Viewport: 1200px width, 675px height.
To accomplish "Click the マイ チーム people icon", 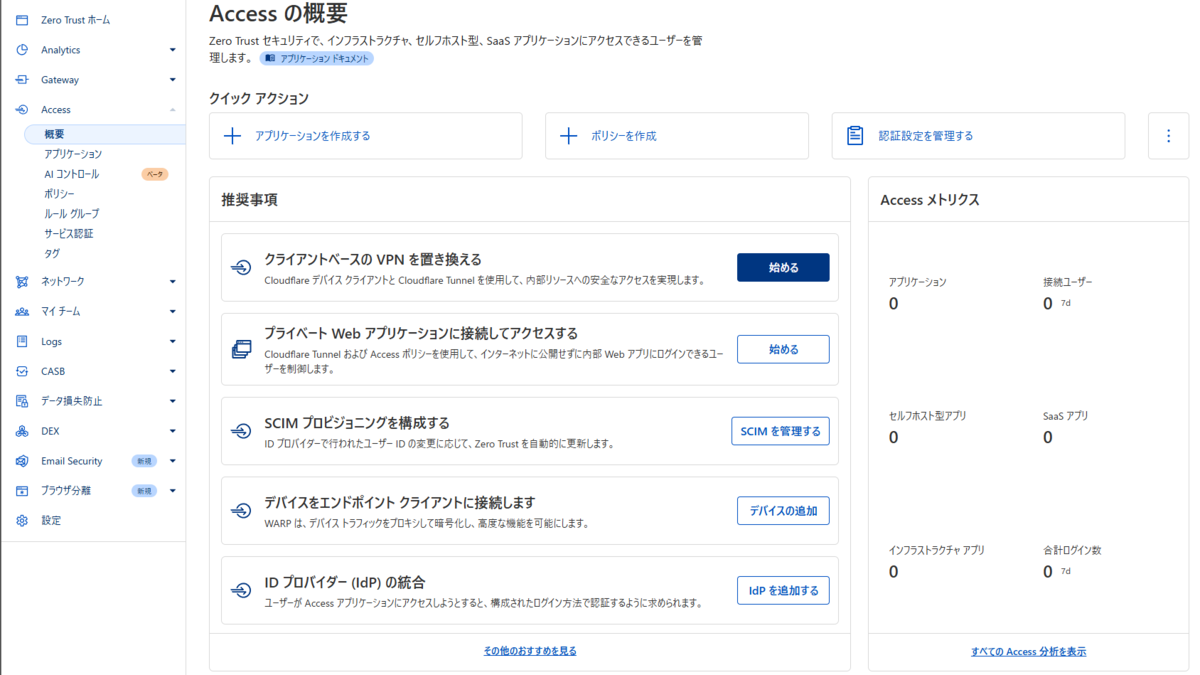I will [x=22, y=312].
